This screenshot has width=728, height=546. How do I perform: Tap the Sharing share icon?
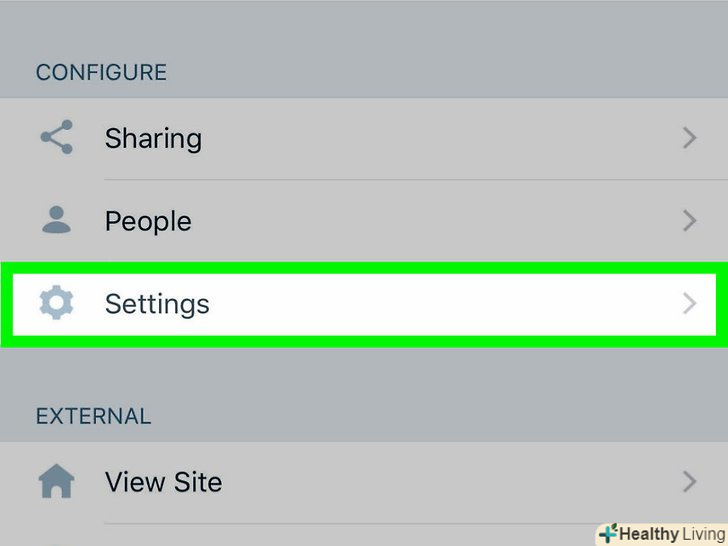pos(56,137)
